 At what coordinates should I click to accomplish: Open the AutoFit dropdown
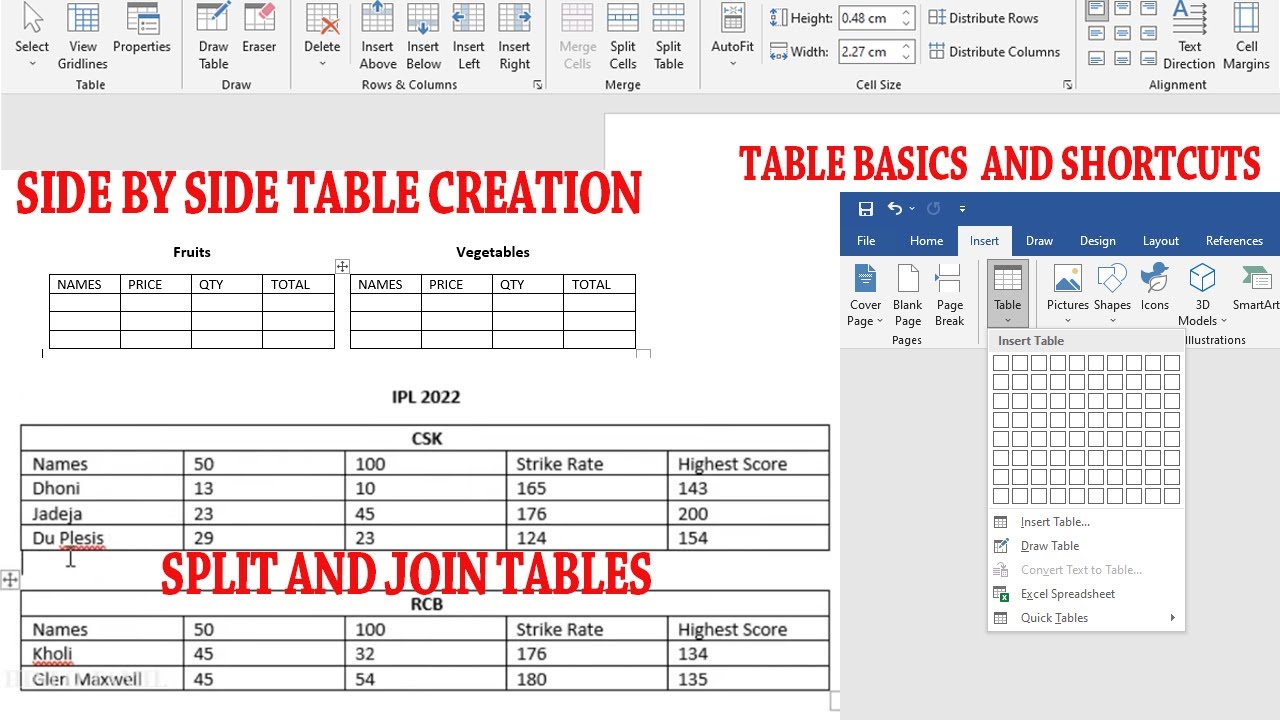(733, 36)
